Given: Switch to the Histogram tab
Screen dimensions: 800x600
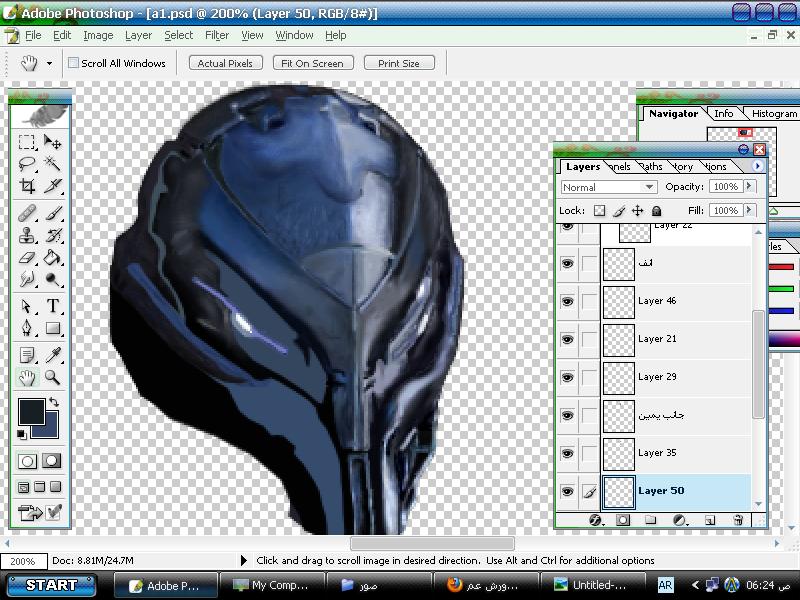Looking at the screenshot, I should [774, 114].
